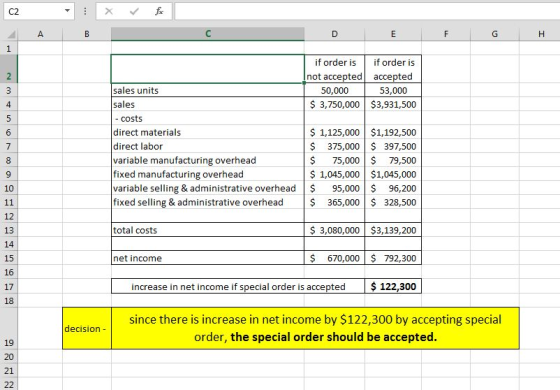Click the cell with $ 3,080,000
The height and width of the screenshot is (390, 560).
(334, 230)
